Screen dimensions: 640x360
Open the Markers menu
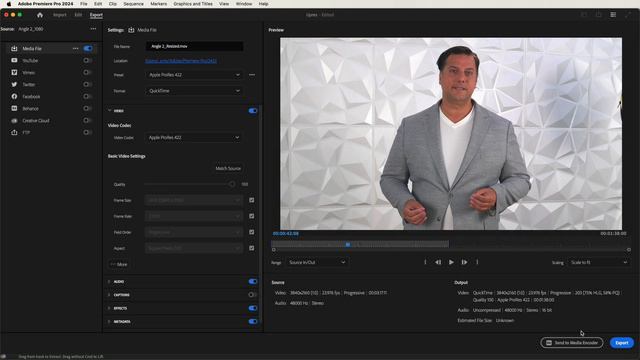coord(158,4)
